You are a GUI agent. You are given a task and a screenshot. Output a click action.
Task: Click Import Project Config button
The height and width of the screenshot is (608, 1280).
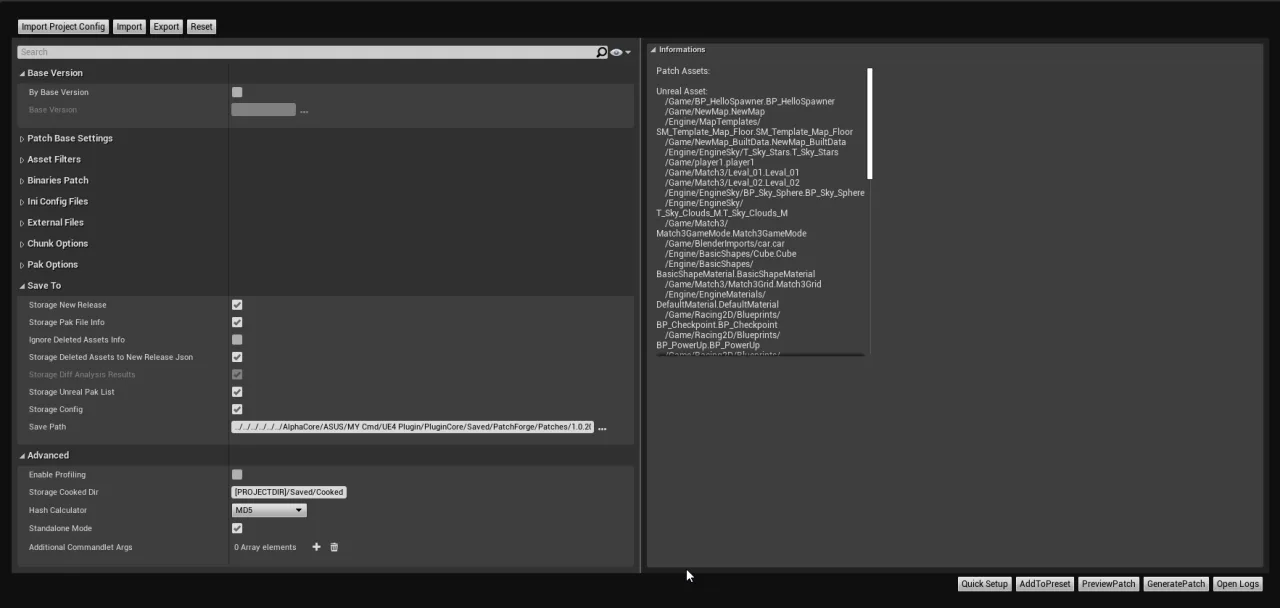(x=63, y=27)
